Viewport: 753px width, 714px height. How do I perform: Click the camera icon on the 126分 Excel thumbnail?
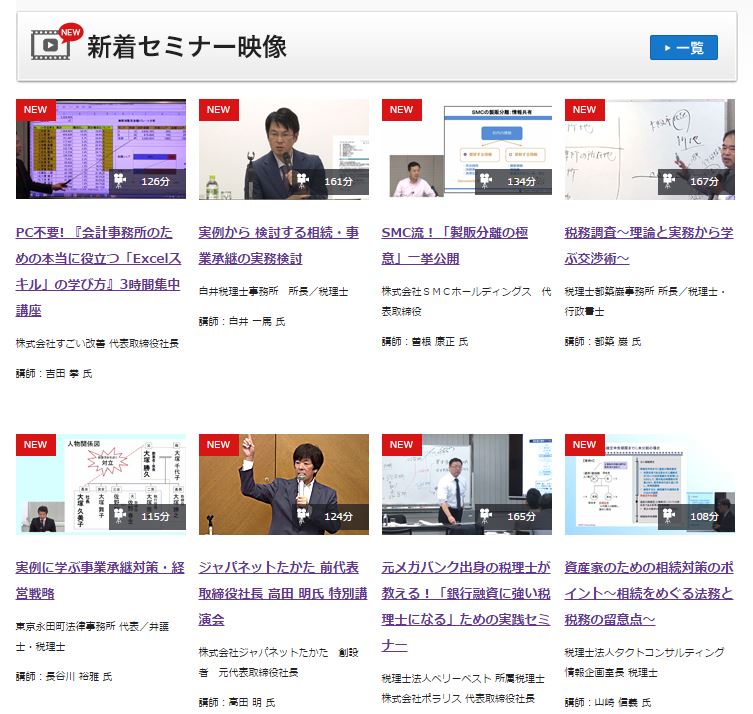pyautogui.click(x=120, y=181)
